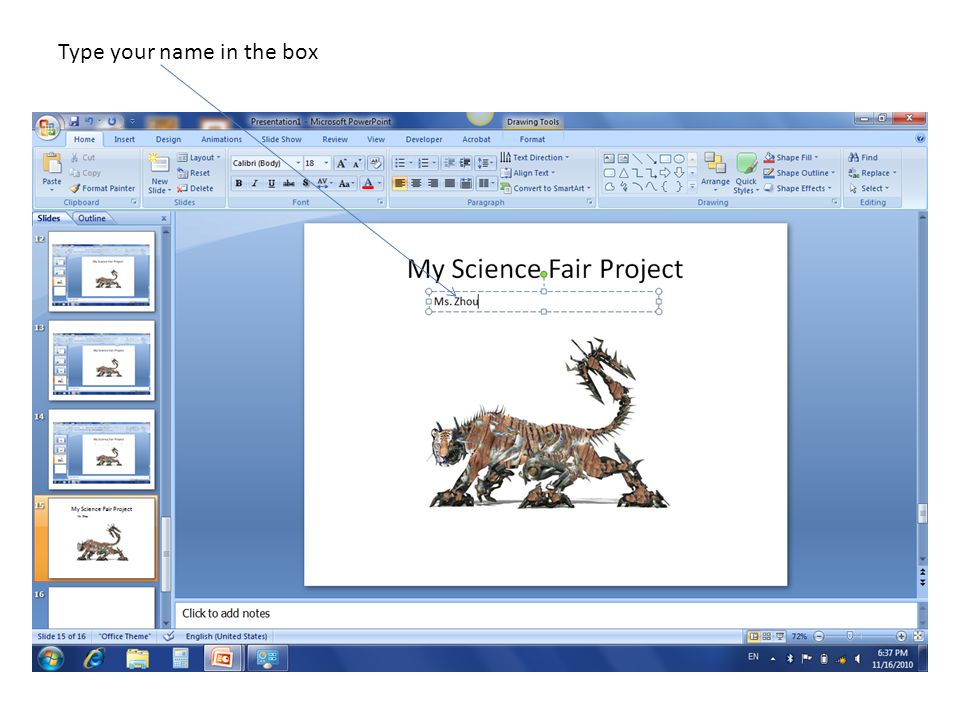Screen dimensions: 960x720
Task: Select the Format Painter tool
Action: (102, 189)
